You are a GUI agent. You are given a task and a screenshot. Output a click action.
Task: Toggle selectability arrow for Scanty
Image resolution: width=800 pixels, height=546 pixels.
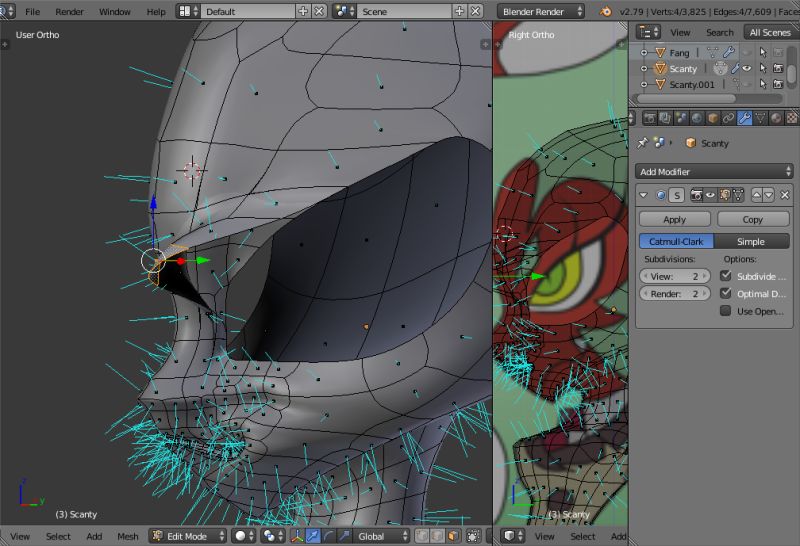(x=763, y=68)
